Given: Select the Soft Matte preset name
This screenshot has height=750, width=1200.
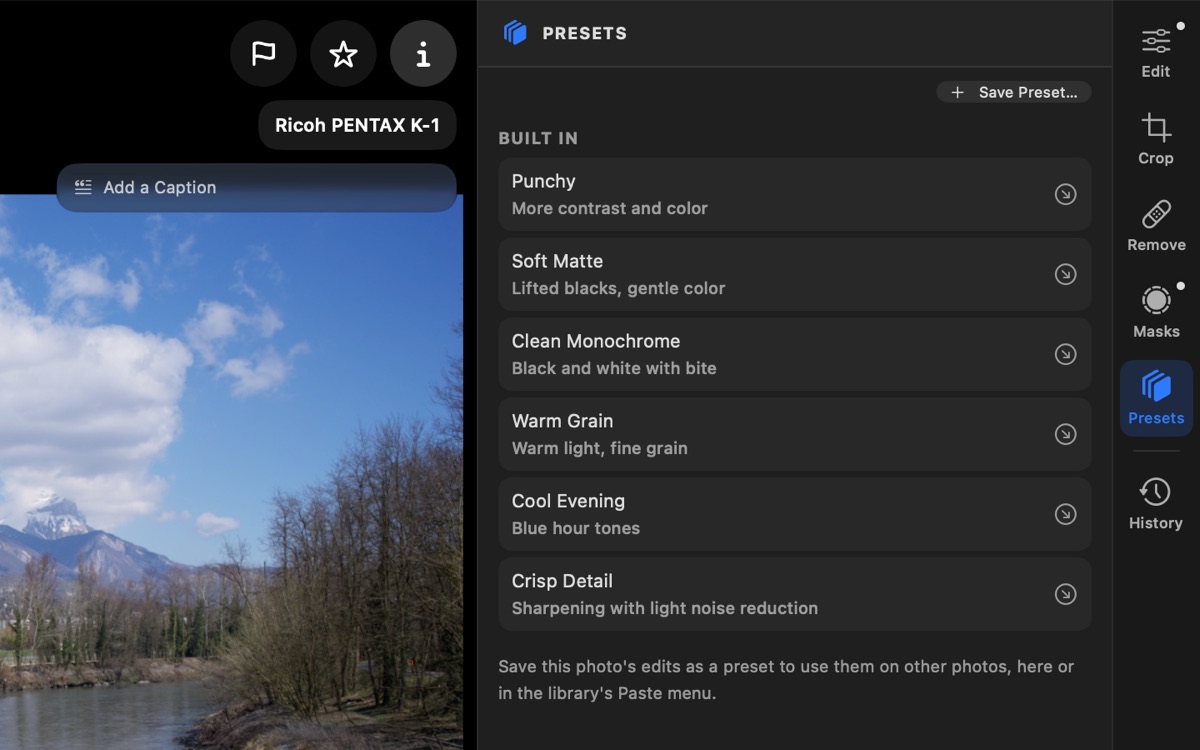Looking at the screenshot, I should coord(557,261).
